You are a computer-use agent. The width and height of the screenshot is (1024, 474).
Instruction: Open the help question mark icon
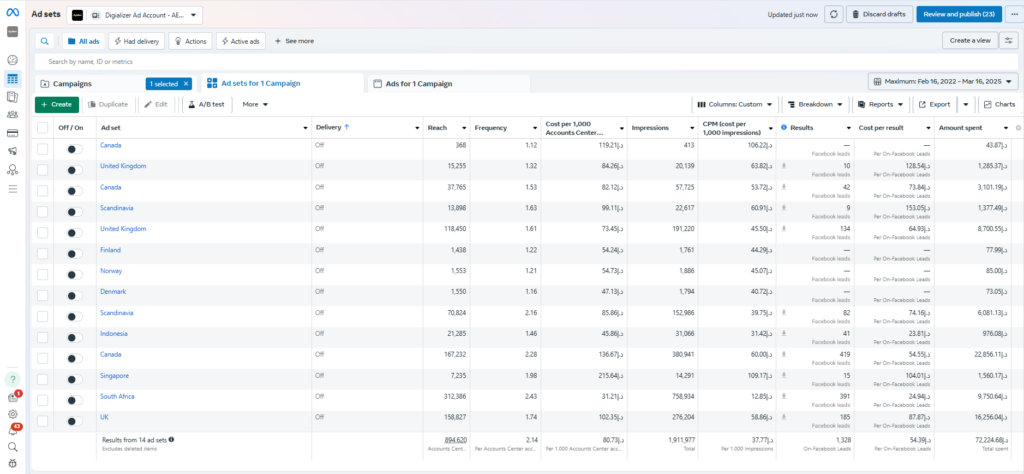pos(12,380)
